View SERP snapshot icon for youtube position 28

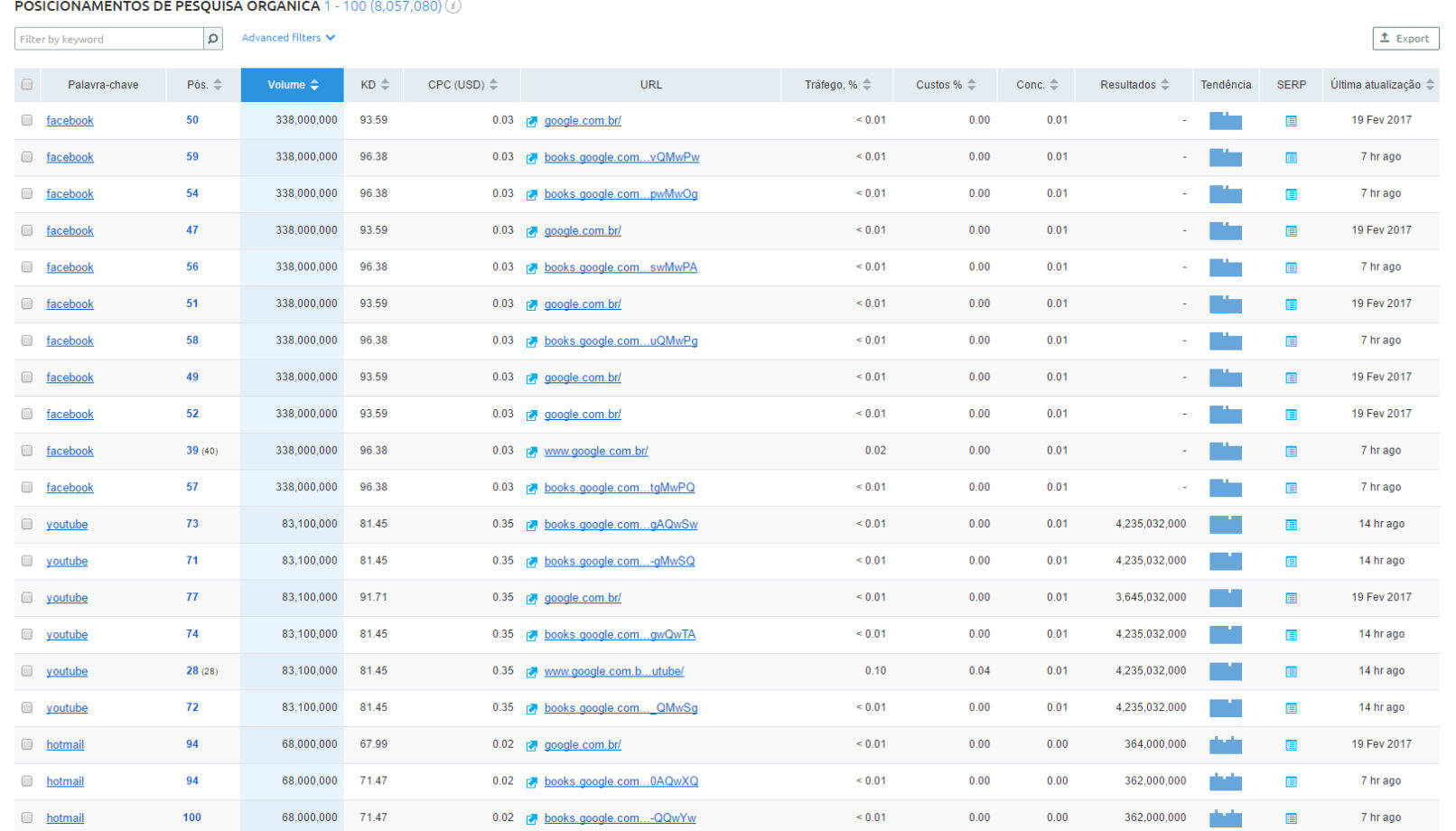1291,672
